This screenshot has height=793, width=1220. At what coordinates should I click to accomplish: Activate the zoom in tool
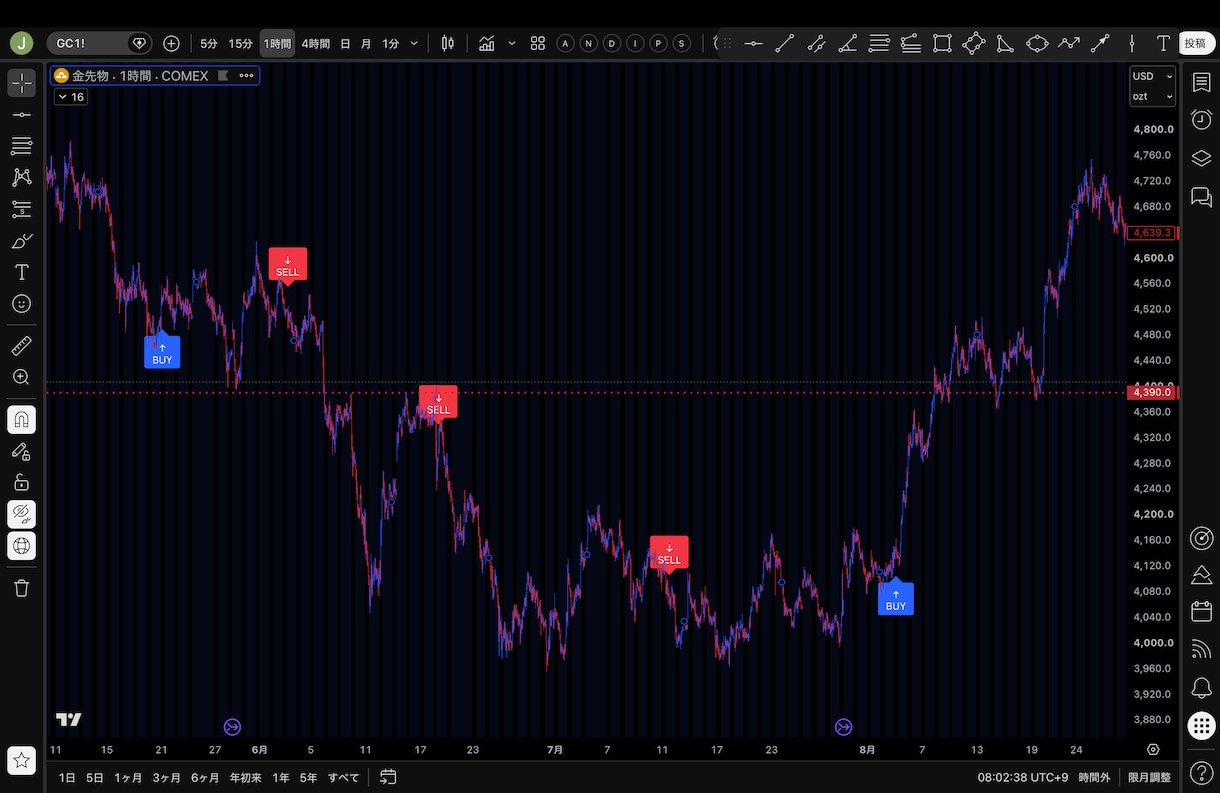point(21,377)
